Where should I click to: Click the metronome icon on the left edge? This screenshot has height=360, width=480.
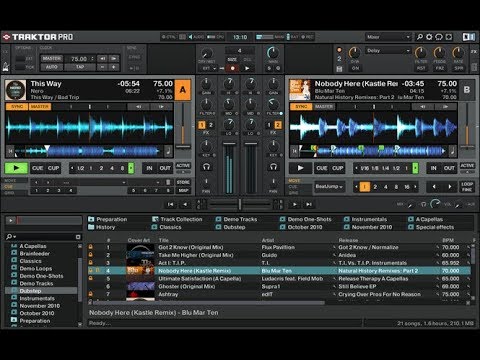[6, 66]
